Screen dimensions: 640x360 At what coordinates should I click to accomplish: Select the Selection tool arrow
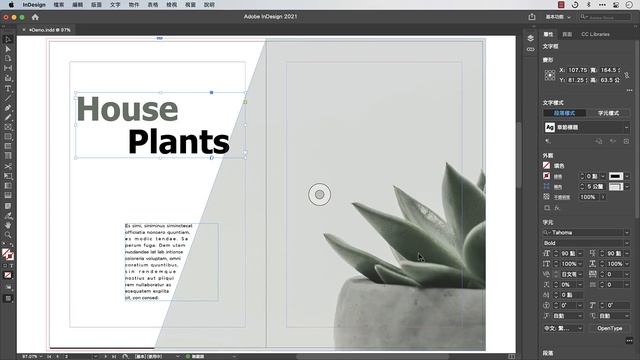pyautogui.click(x=8, y=39)
